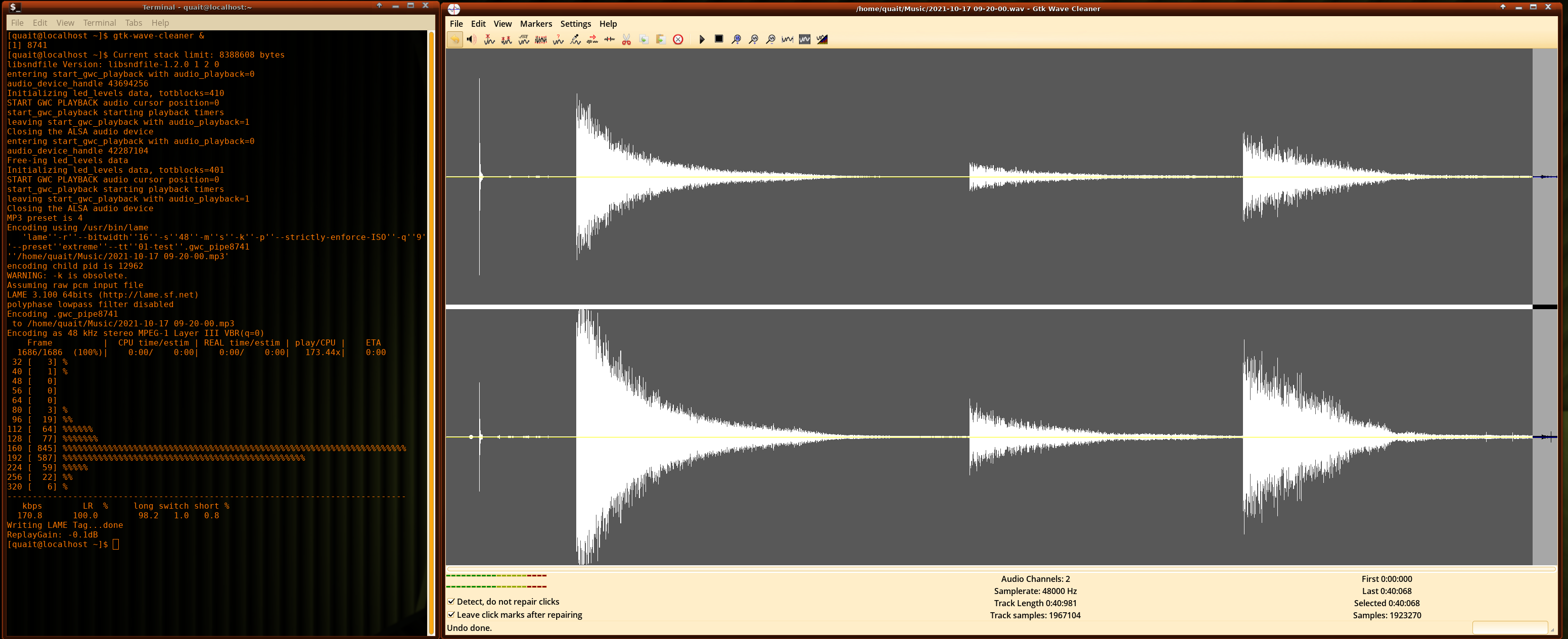The image size is (1568, 639).
Task: Click the red circle X icon
Action: tap(678, 39)
